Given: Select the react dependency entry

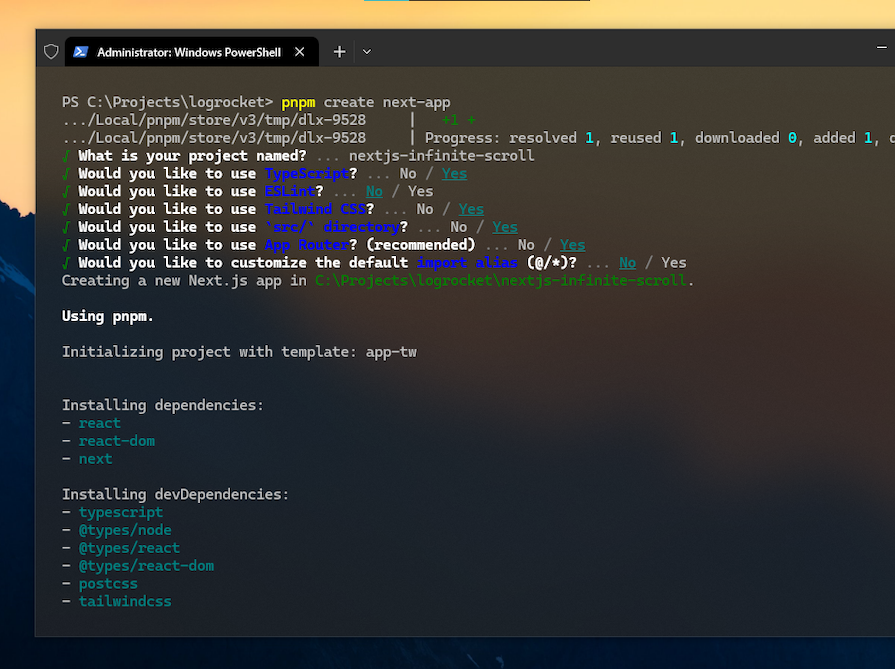Looking at the screenshot, I should (99, 422).
